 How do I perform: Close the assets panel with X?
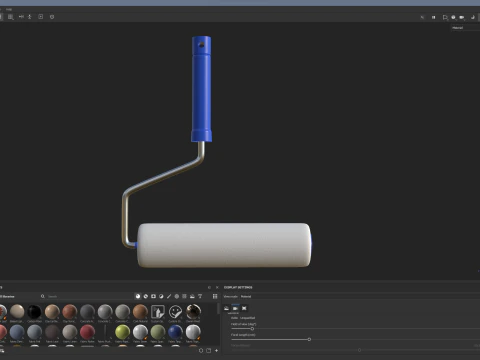(217, 287)
